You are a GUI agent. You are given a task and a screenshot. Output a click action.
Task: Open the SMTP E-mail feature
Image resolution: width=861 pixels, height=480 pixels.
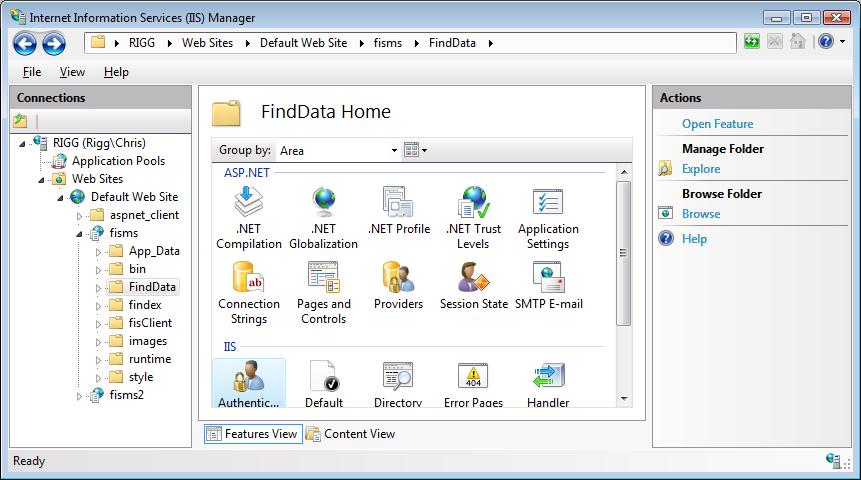[549, 286]
